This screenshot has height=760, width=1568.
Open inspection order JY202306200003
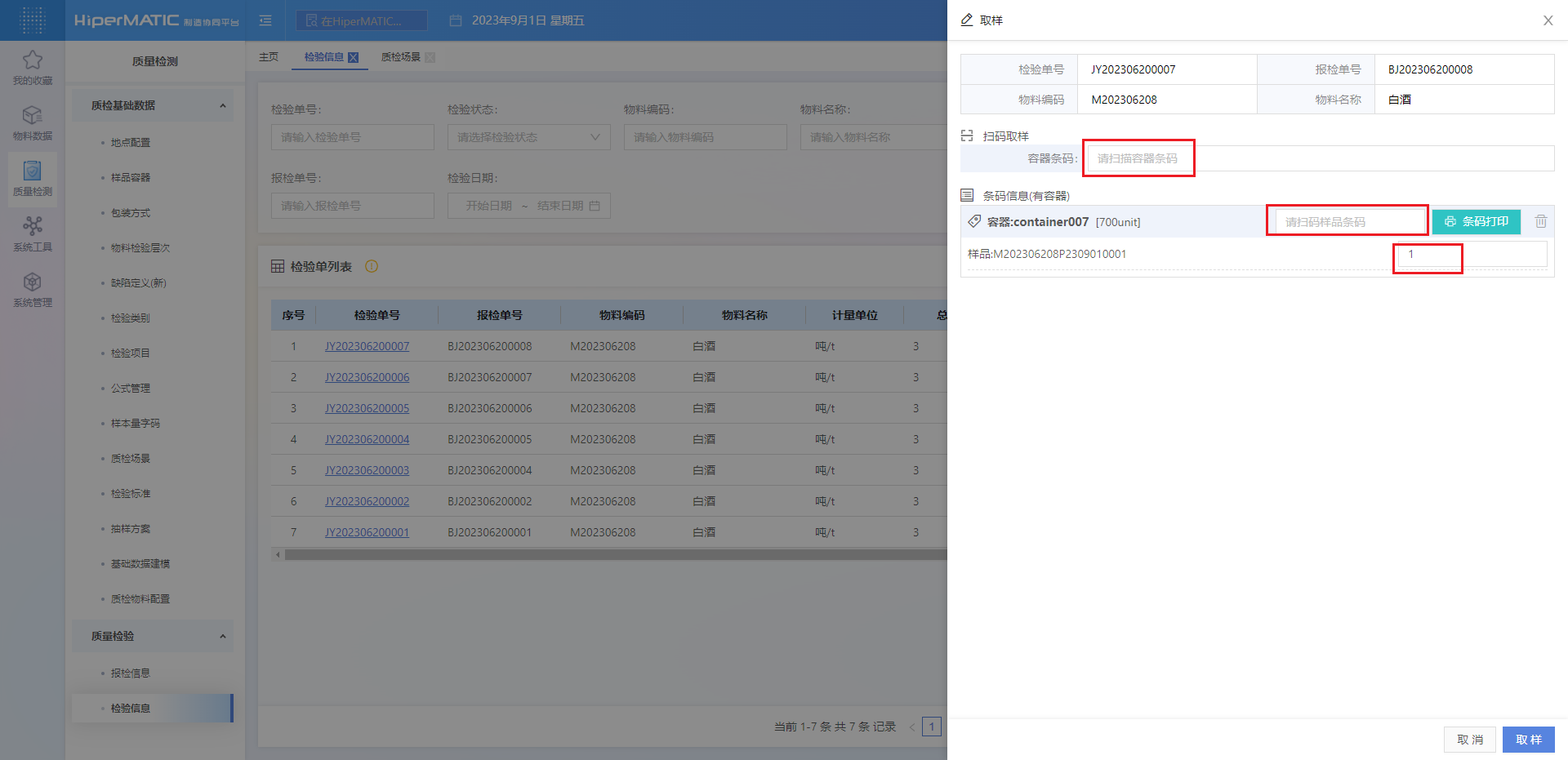[367, 470]
